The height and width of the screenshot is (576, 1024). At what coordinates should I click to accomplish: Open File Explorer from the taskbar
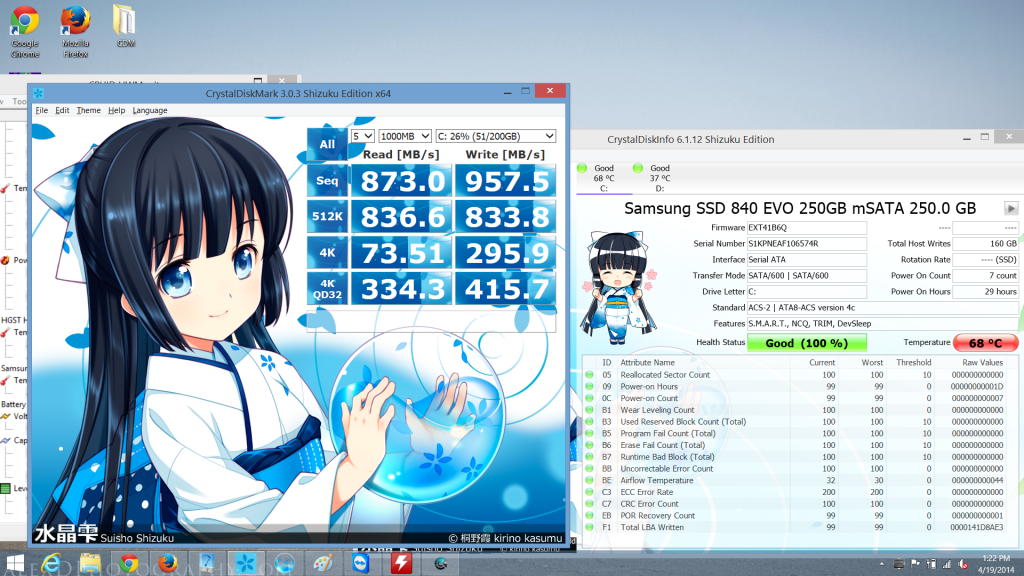click(x=90, y=564)
